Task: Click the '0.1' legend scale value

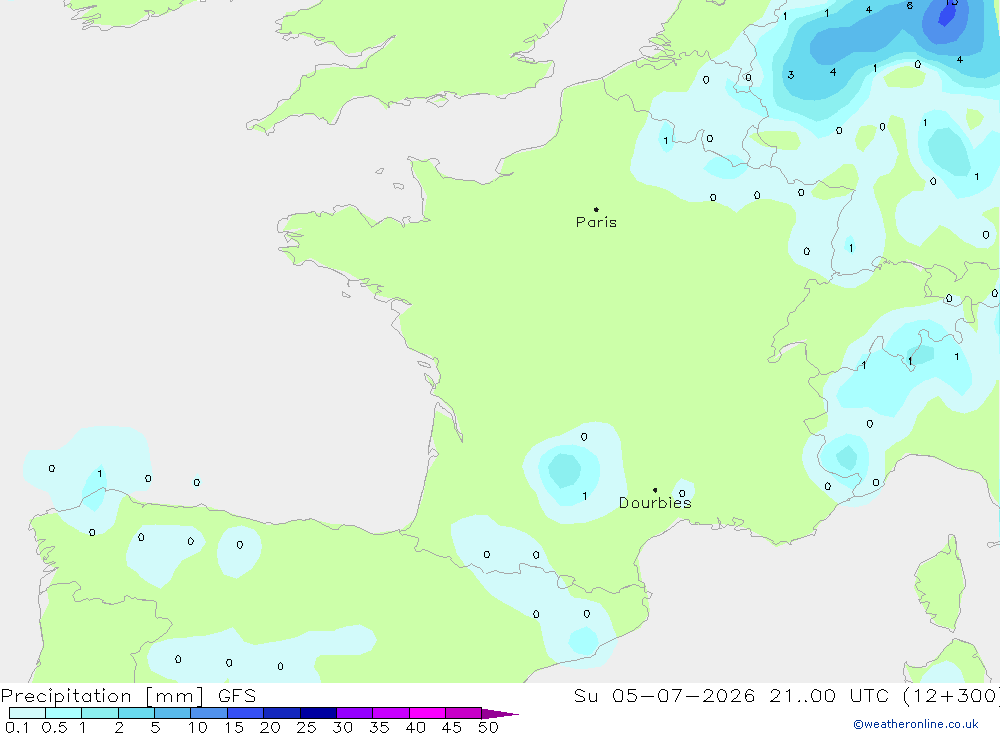Action: [x=16, y=727]
